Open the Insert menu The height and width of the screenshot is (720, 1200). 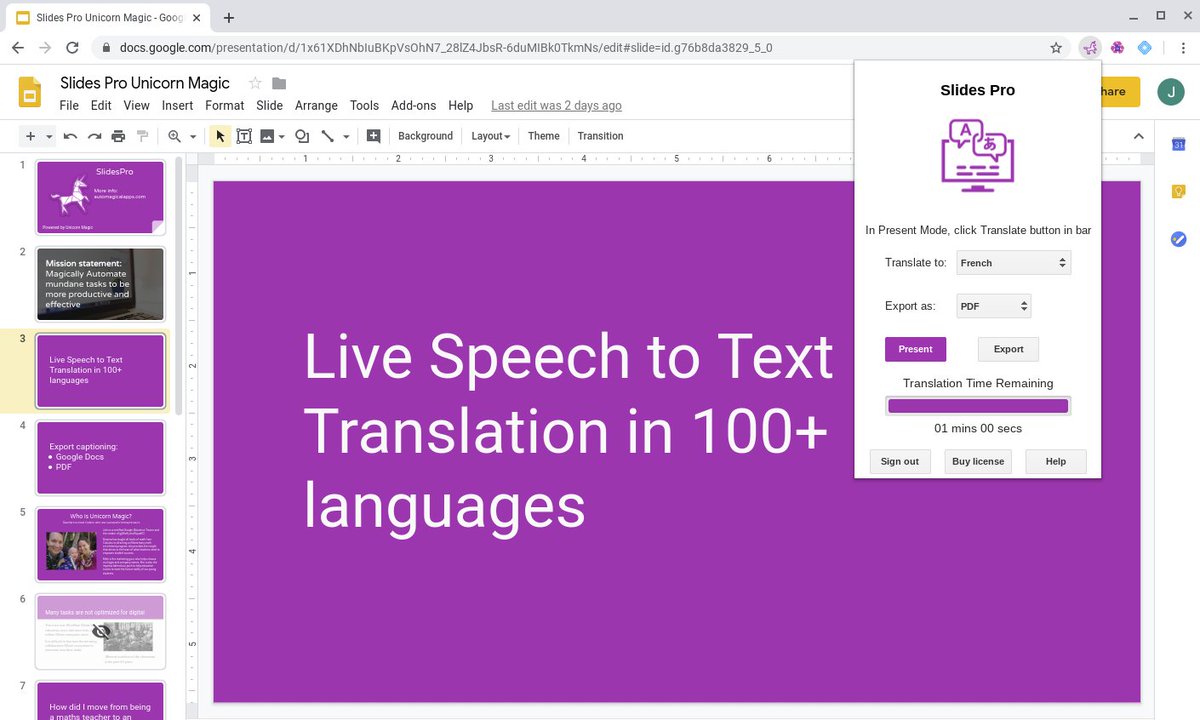click(177, 106)
